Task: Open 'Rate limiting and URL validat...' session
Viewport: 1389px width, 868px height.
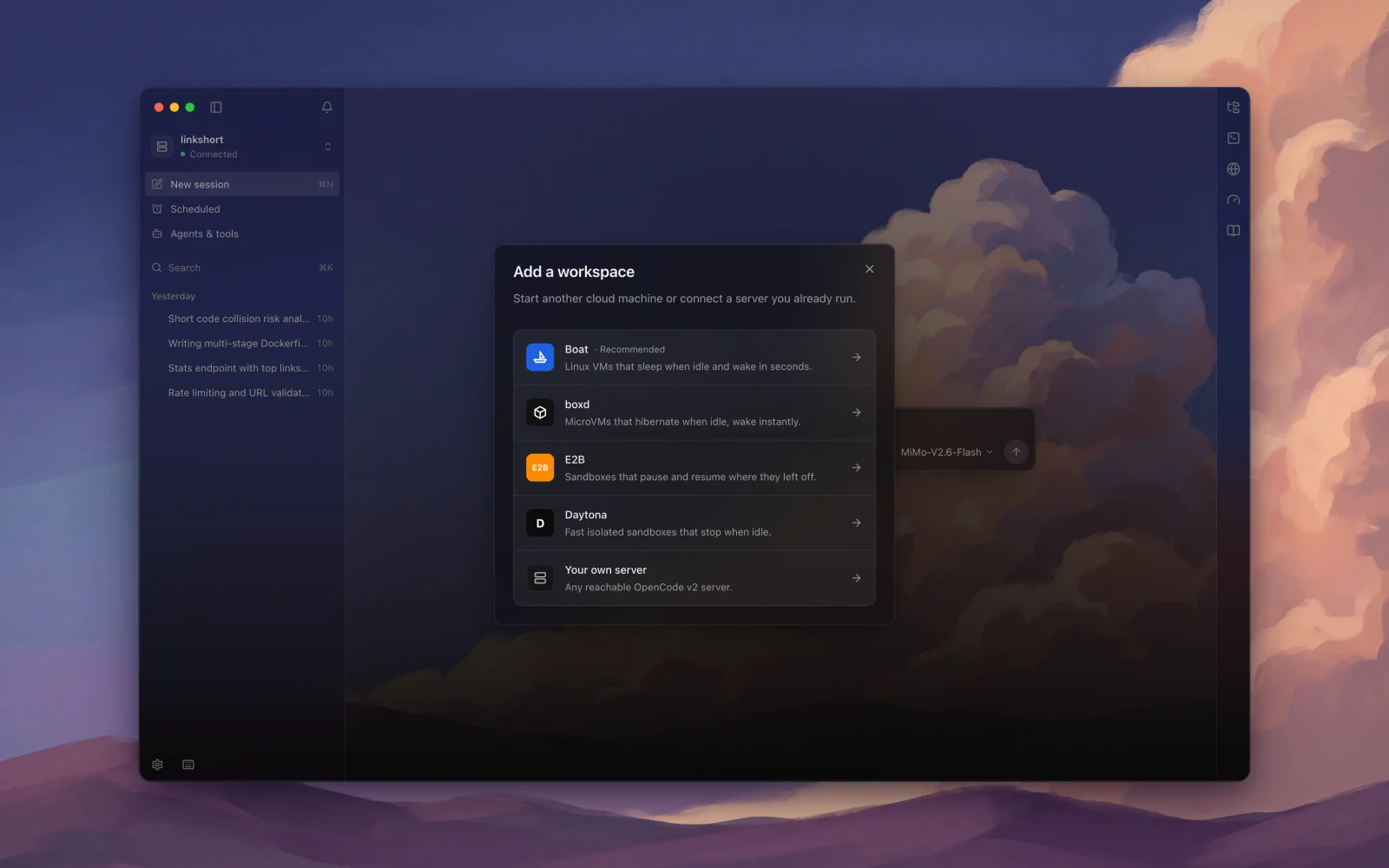Action: (x=242, y=393)
